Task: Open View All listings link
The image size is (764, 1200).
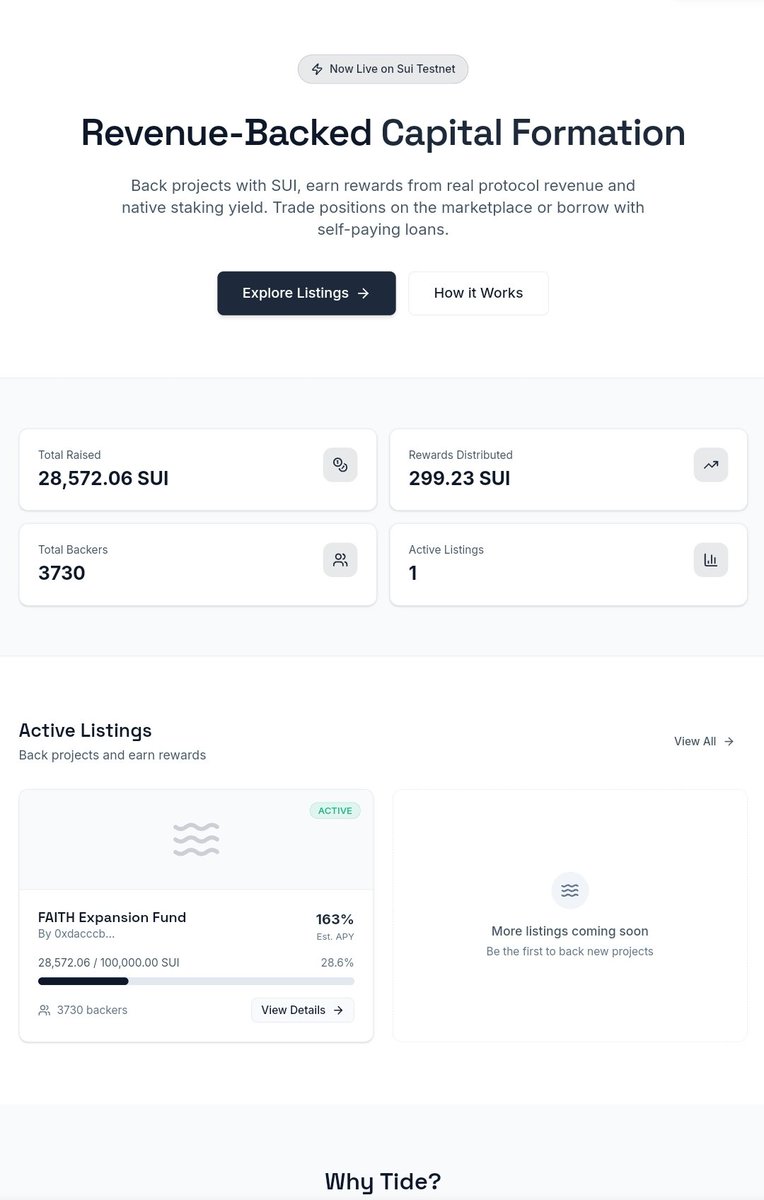Action: click(704, 741)
